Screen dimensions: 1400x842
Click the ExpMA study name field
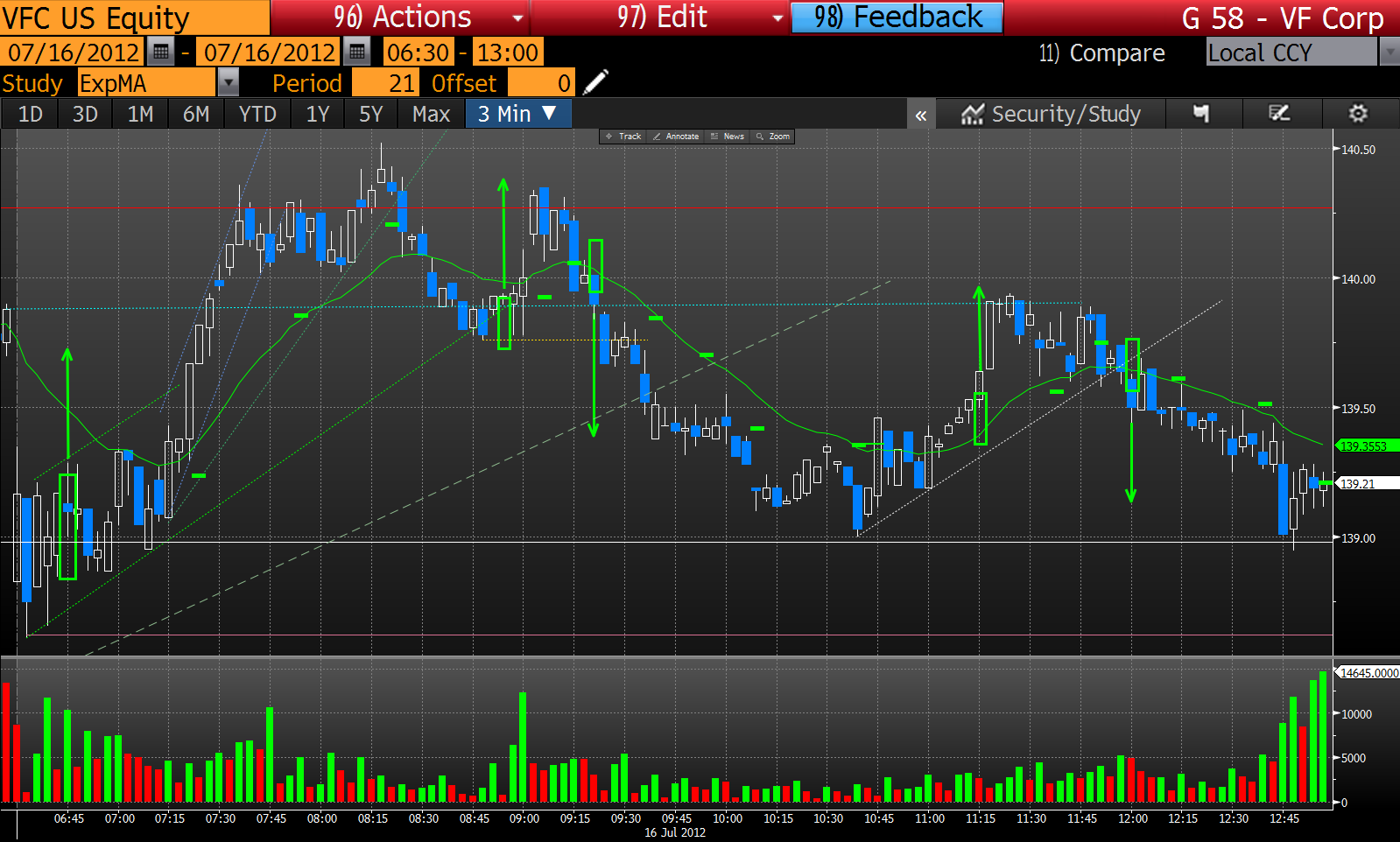pos(146,83)
